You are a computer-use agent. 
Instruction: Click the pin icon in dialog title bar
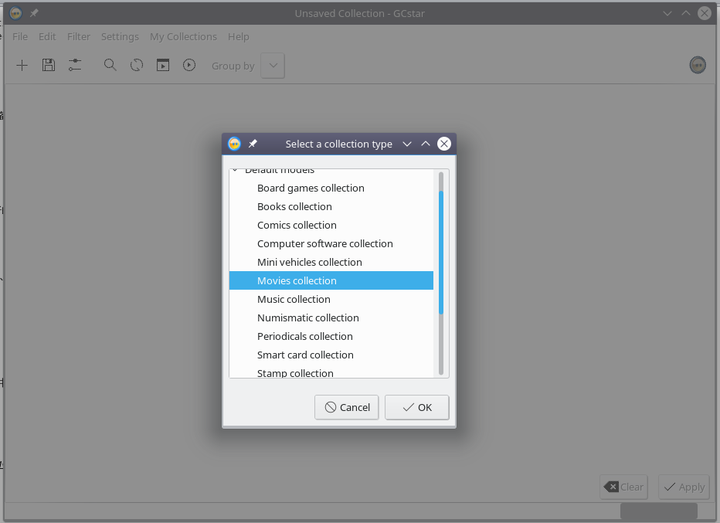[x=253, y=144]
